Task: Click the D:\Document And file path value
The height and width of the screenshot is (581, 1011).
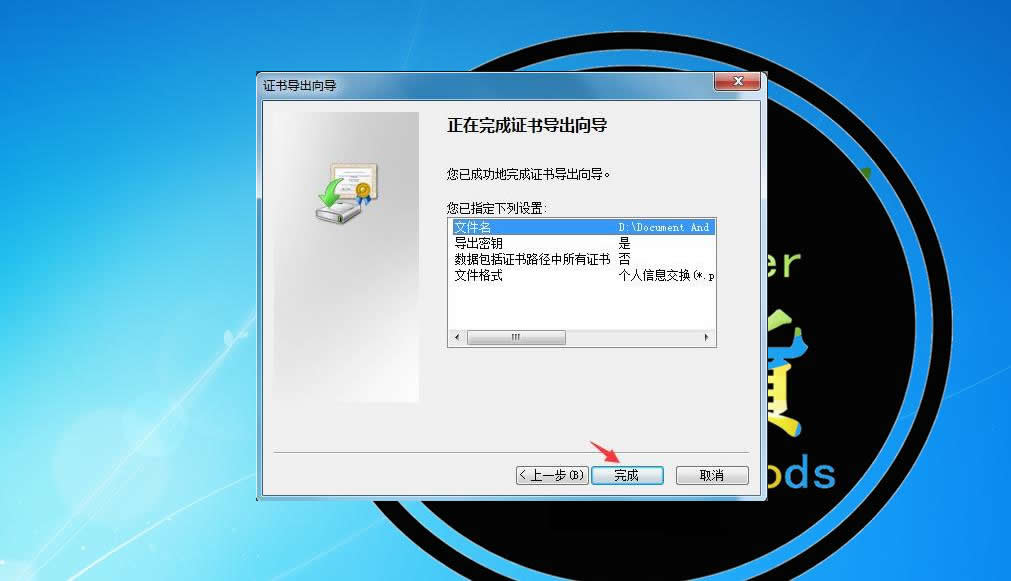Action: pos(665,227)
